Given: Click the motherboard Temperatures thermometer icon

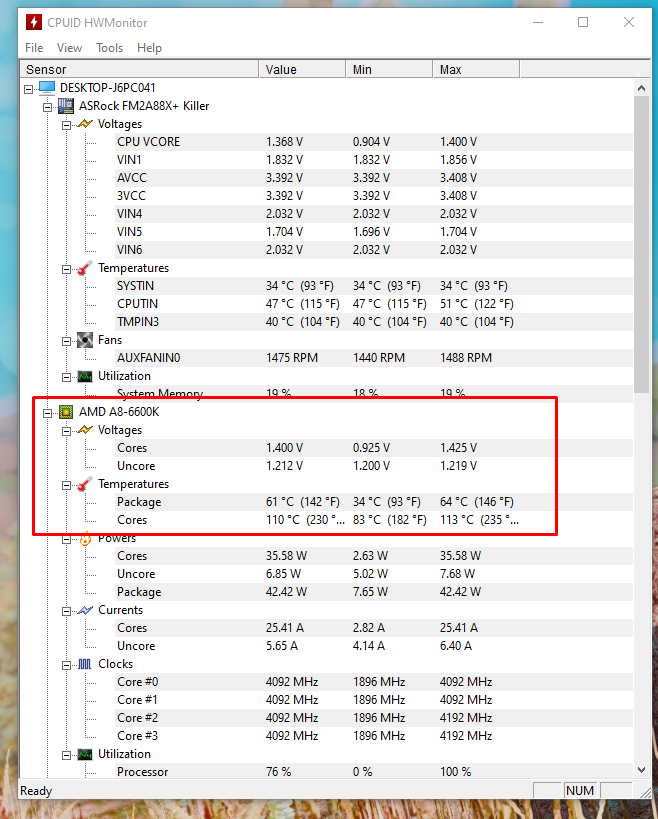Looking at the screenshot, I should point(85,267).
